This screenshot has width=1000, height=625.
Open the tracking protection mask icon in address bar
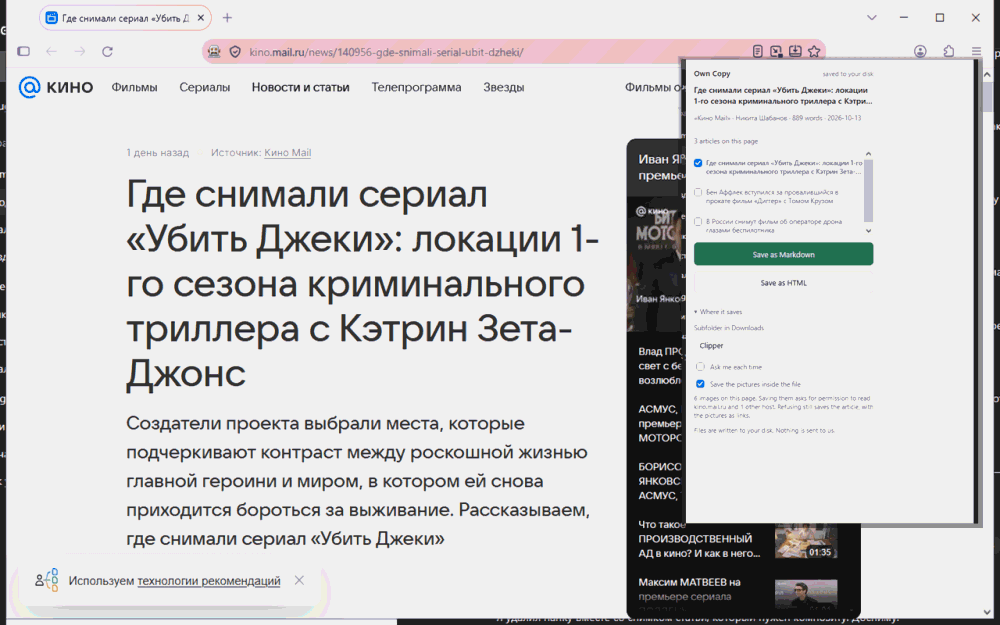point(214,52)
